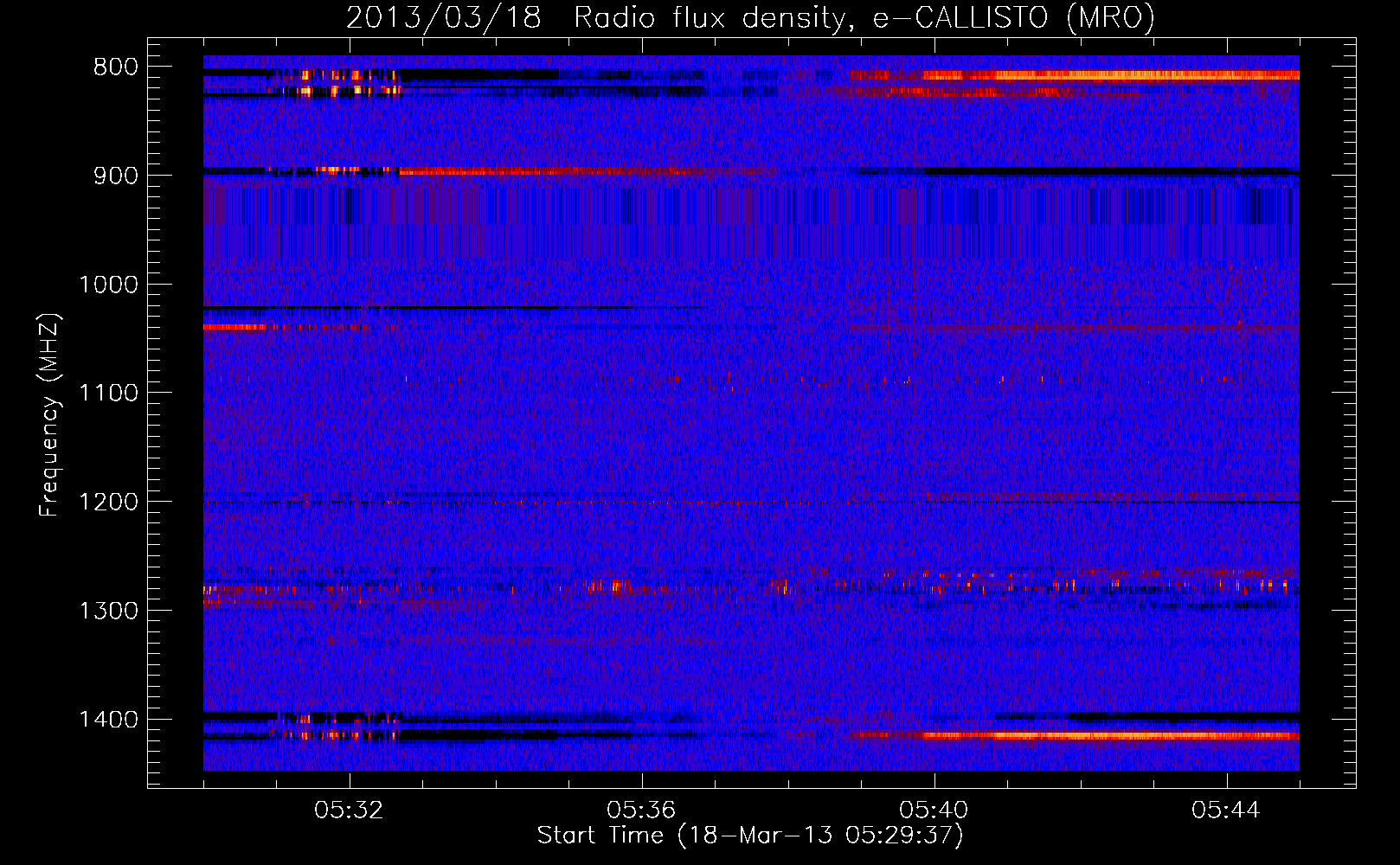The height and width of the screenshot is (865, 1400).
Task: Click the 900 frequency tick label
Action: point(116,176)
